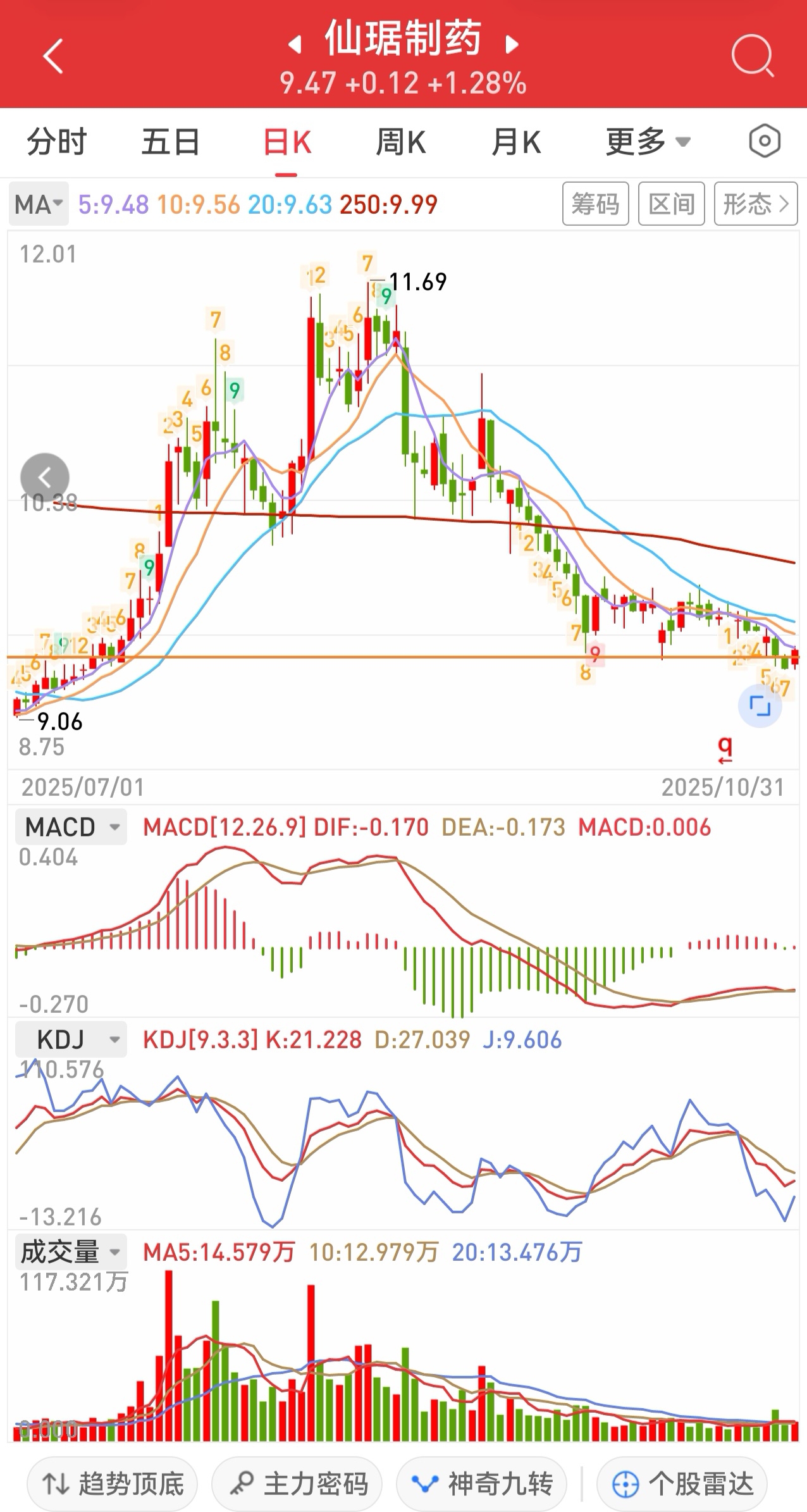The width and height of the screenshot is (807, 1512).
Task: Switch to previous stock with left triangle
Action: pyautogui.click(x=295, y=44)
